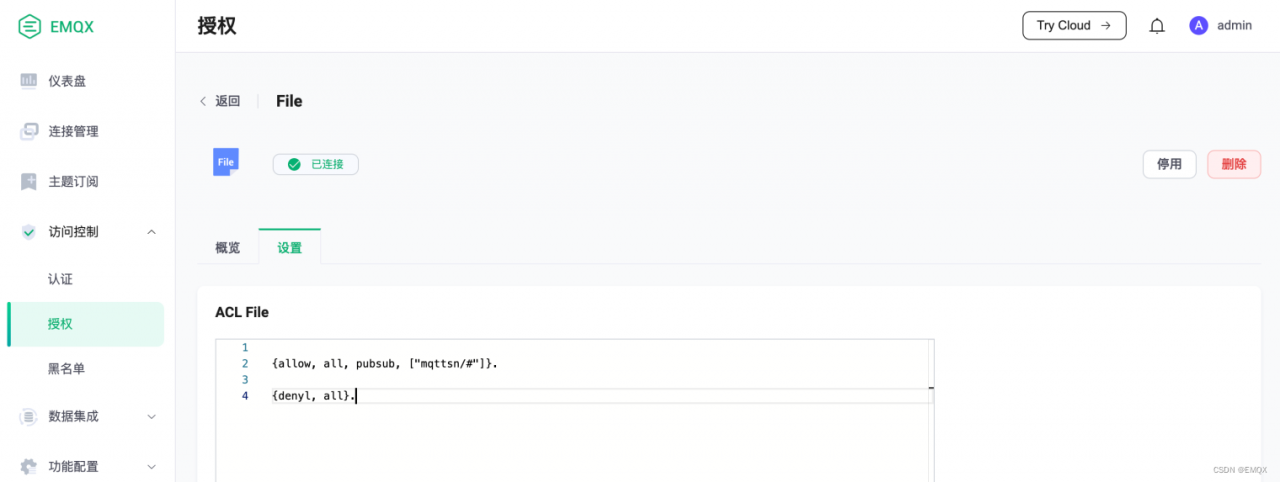Click the function configuration gear icon
This screenshot has height=482, width=1280.
click(x=29, y=466)
